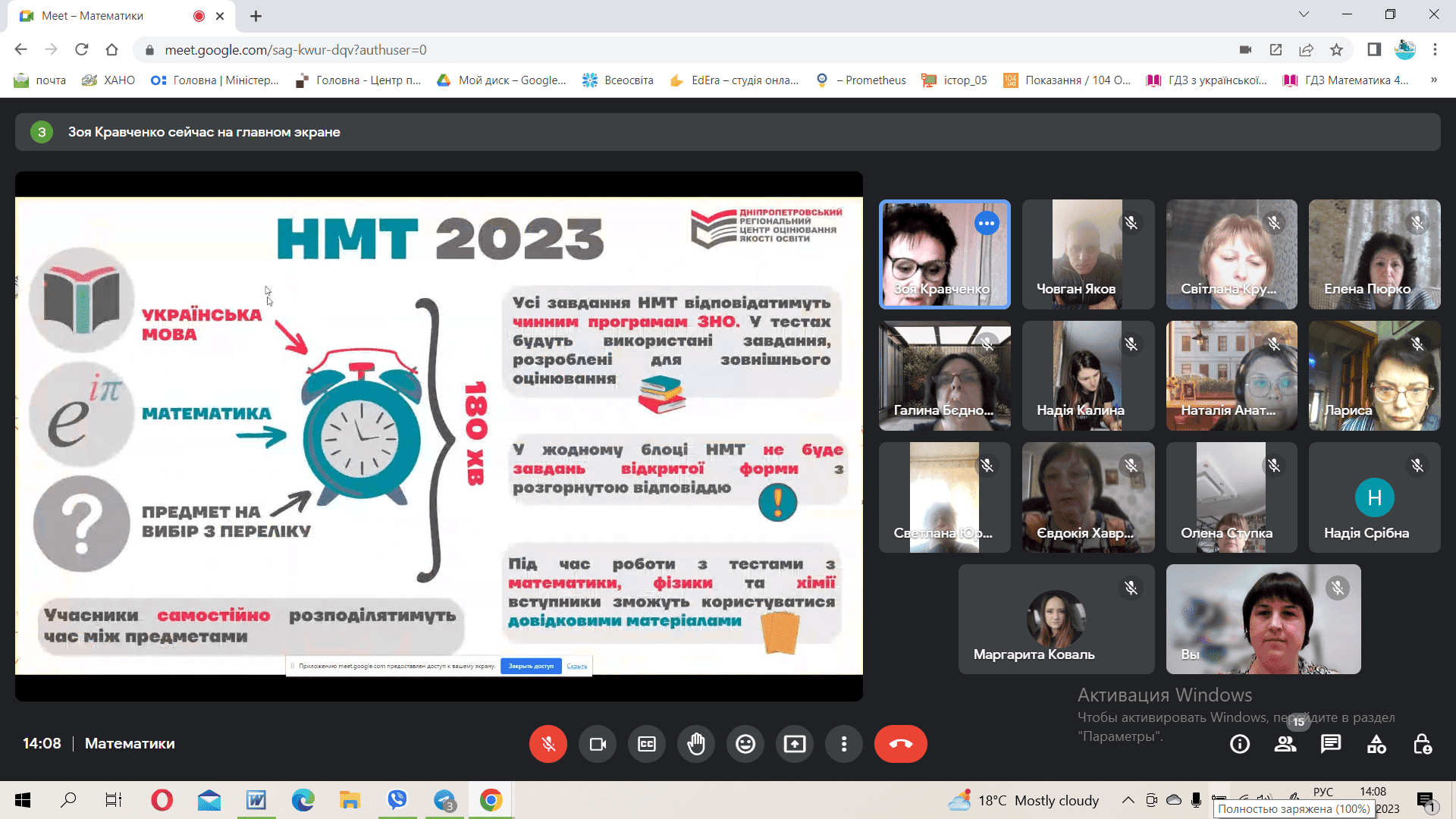Open meeting details info icon
Viewport: 1456px width, 819px height.
click(x=1240, y=745)
